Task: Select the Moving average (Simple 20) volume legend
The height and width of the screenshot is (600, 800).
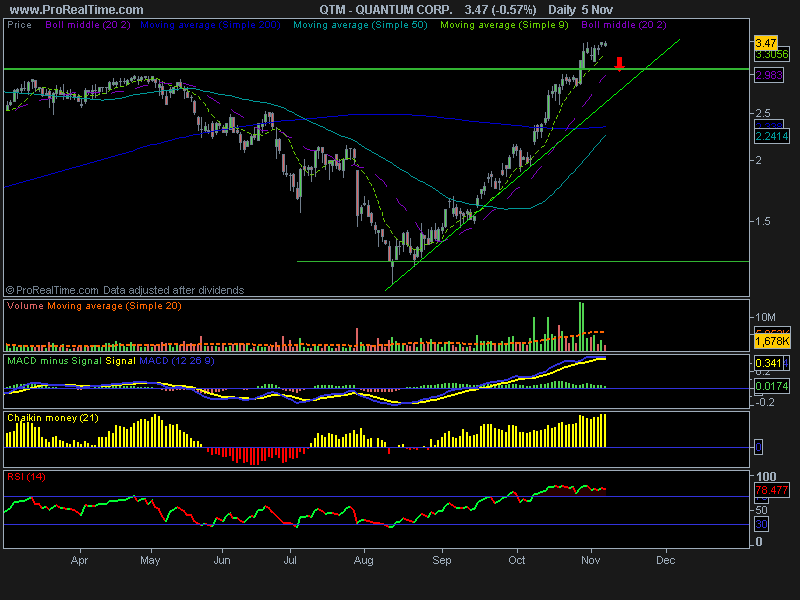Action: (x=114, y=306)
